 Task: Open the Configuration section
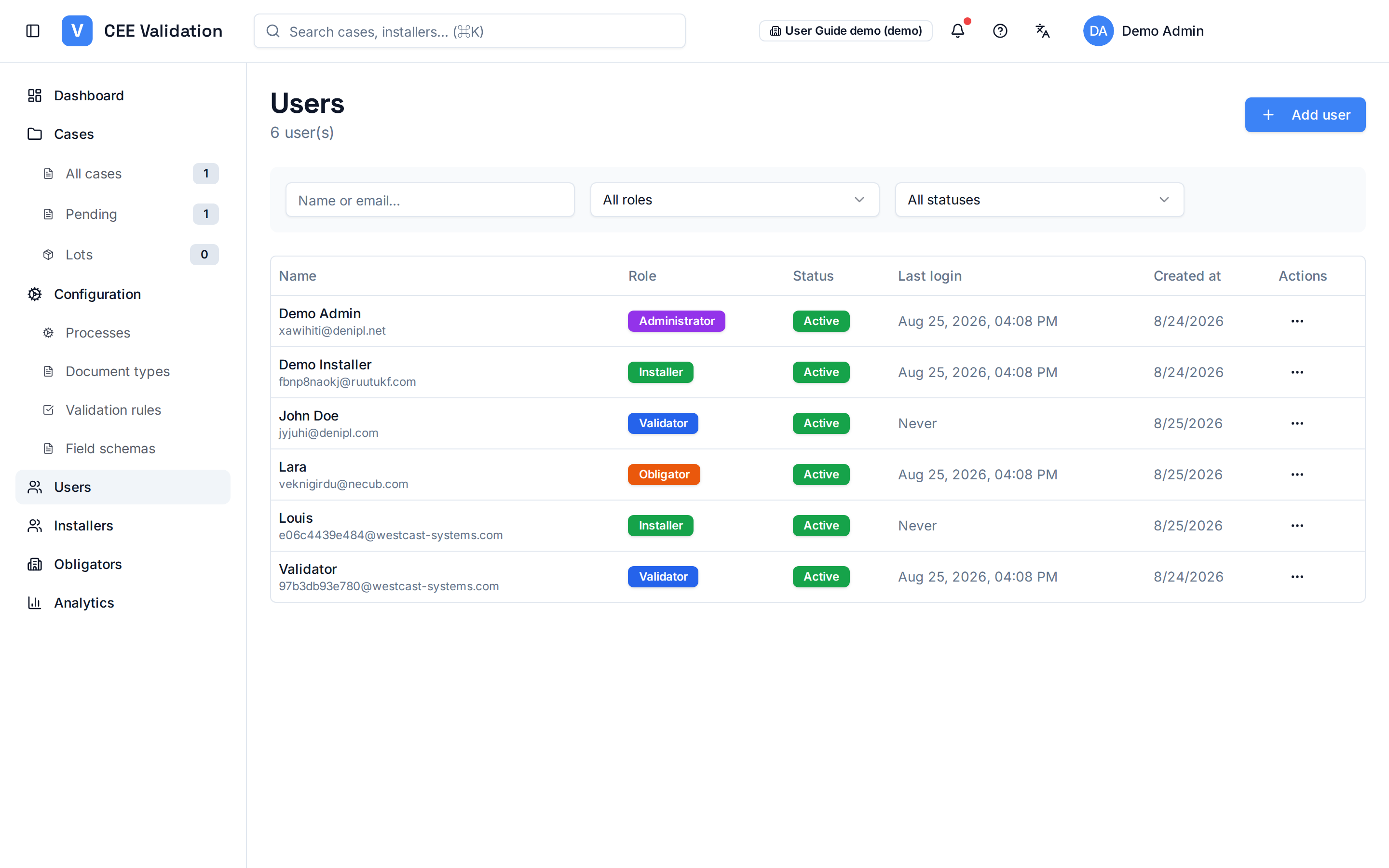pos(123,294)
